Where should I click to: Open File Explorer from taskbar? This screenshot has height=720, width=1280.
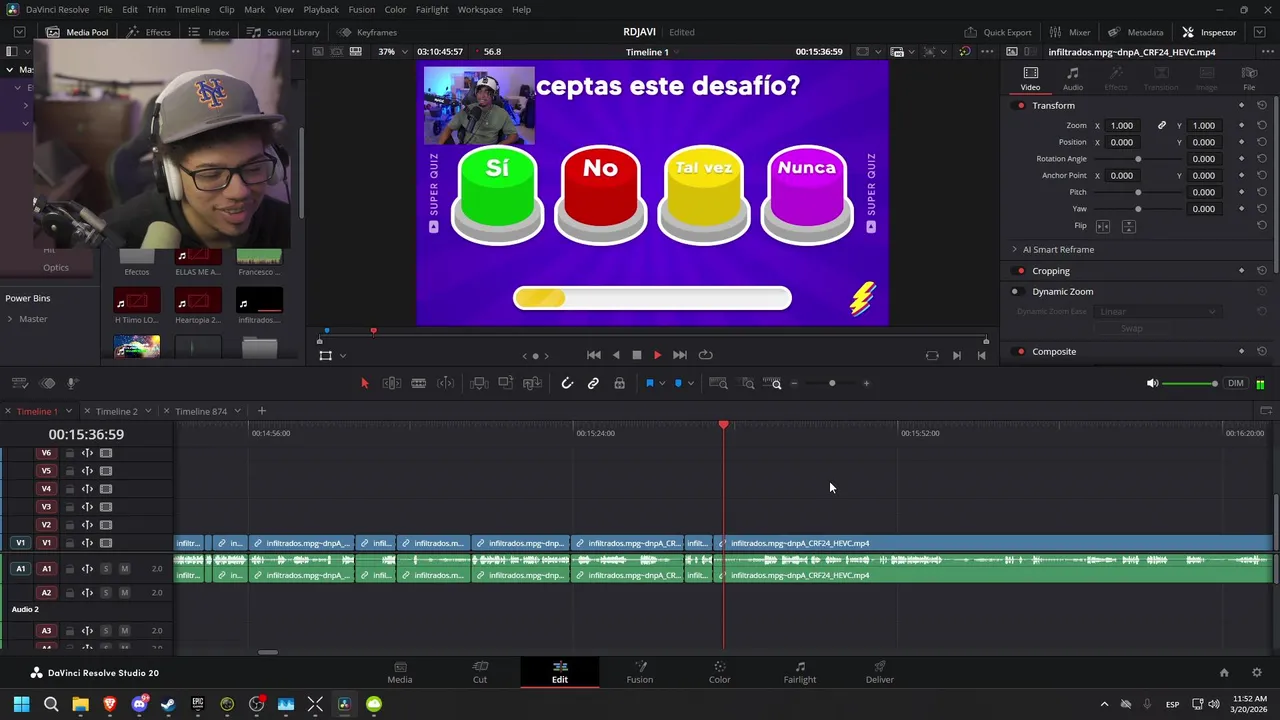coord(80,704)
